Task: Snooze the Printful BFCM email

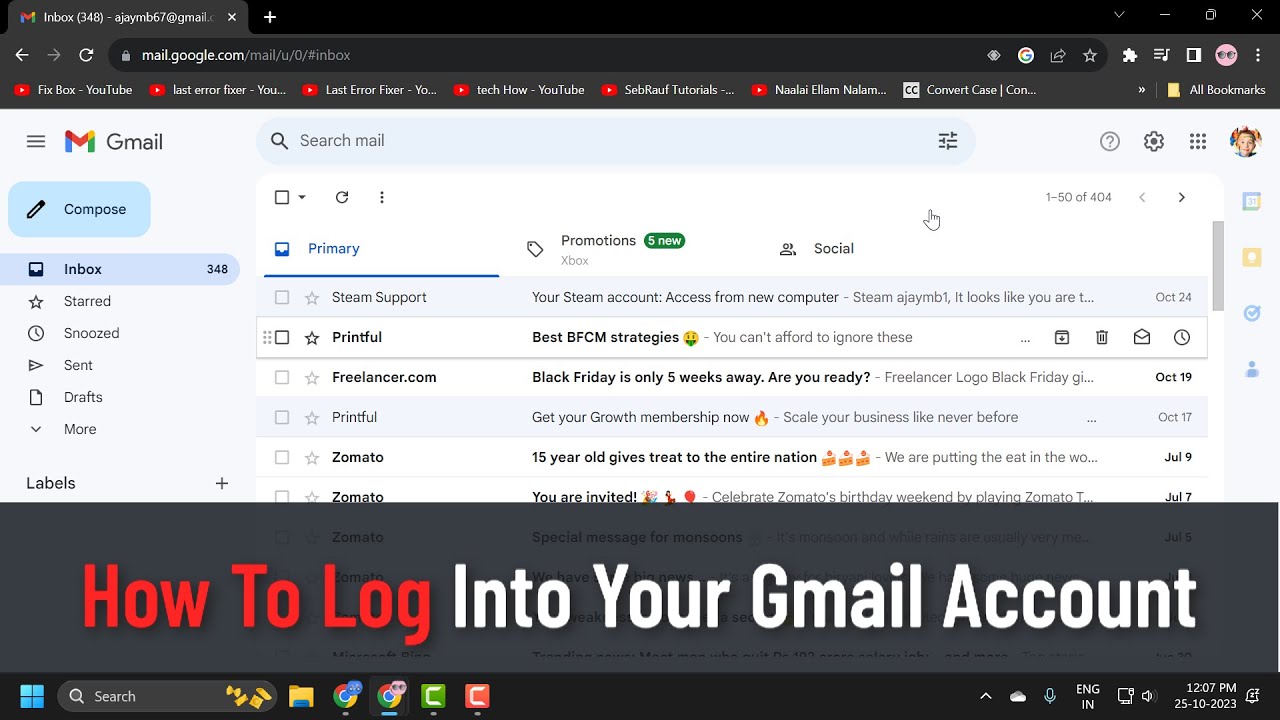Action: pyautogui.click(x=1182, y=337)
